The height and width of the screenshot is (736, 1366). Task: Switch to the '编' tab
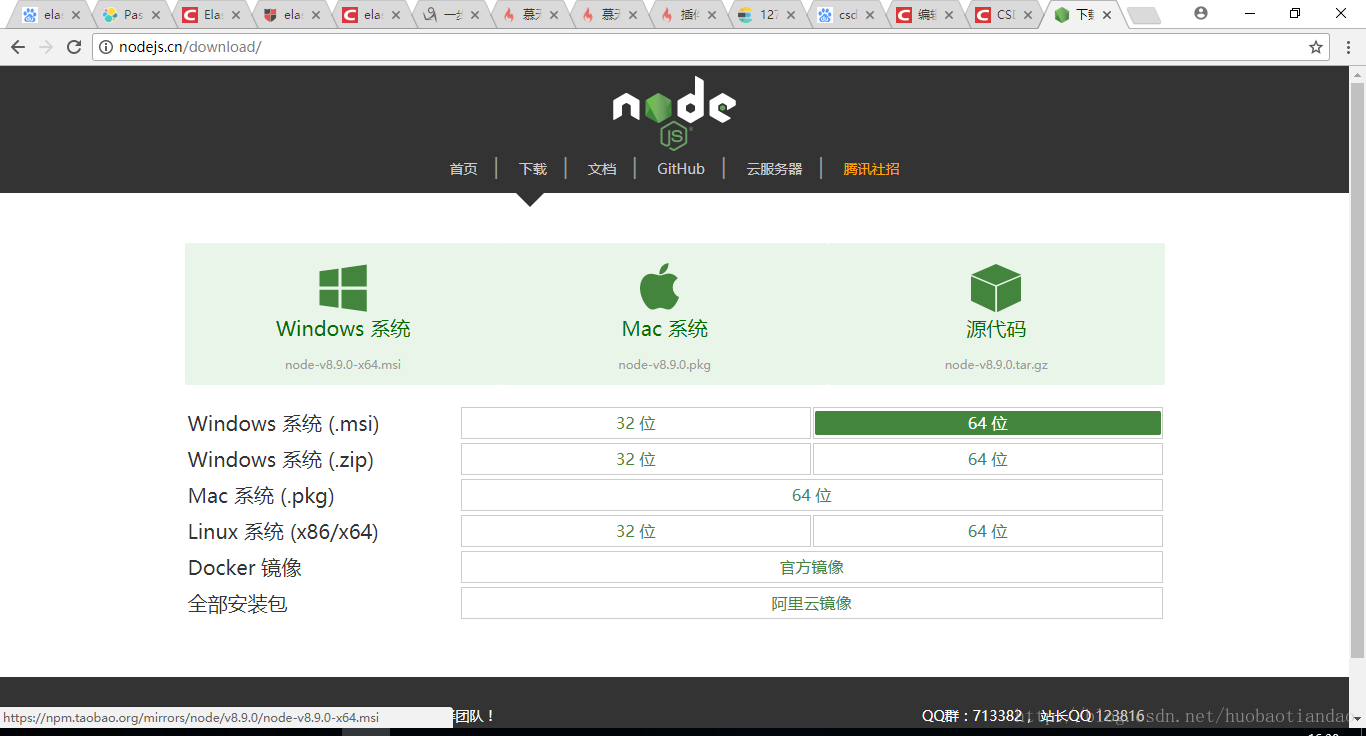924,15
